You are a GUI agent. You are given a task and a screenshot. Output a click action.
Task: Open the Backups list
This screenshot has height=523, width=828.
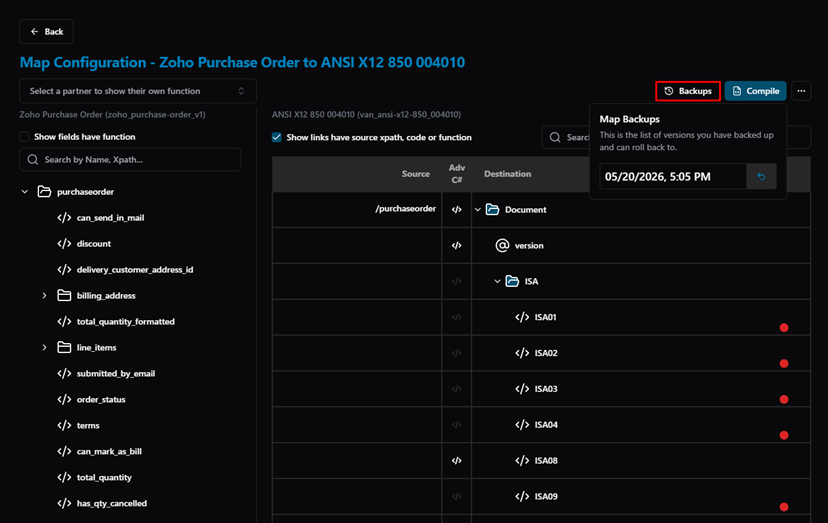pyautogui.click(x=688, y=91)
